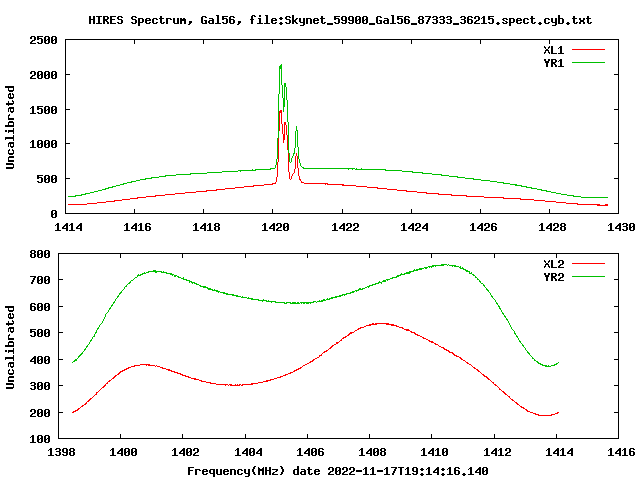Click the 2500 y-axis label in top plot
The image size is (640, 480).
43,40
